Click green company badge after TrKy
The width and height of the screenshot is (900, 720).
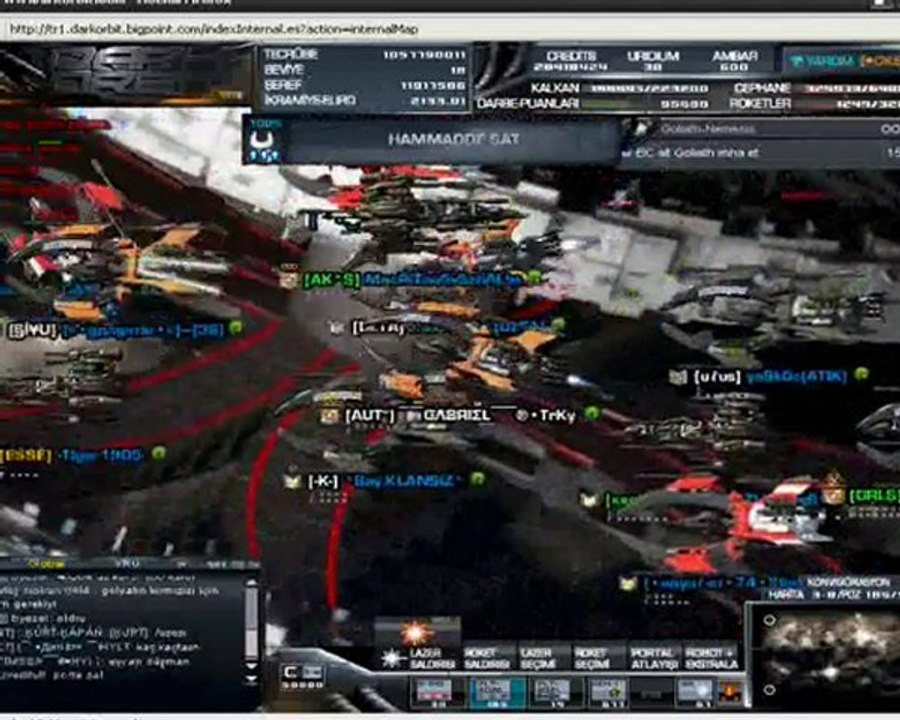click(592, 413)
